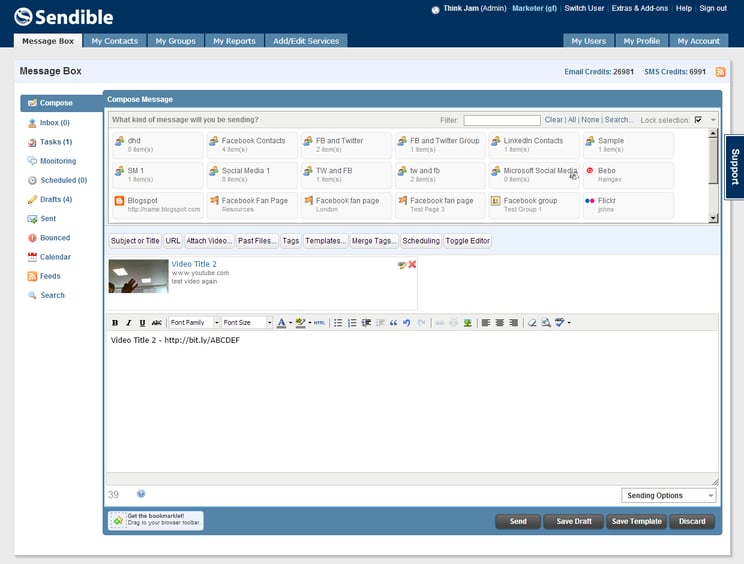This screenshot has width=744, height=564.
Task: Open Drafts (4) in the sidebar
Action: coord(56,199)
